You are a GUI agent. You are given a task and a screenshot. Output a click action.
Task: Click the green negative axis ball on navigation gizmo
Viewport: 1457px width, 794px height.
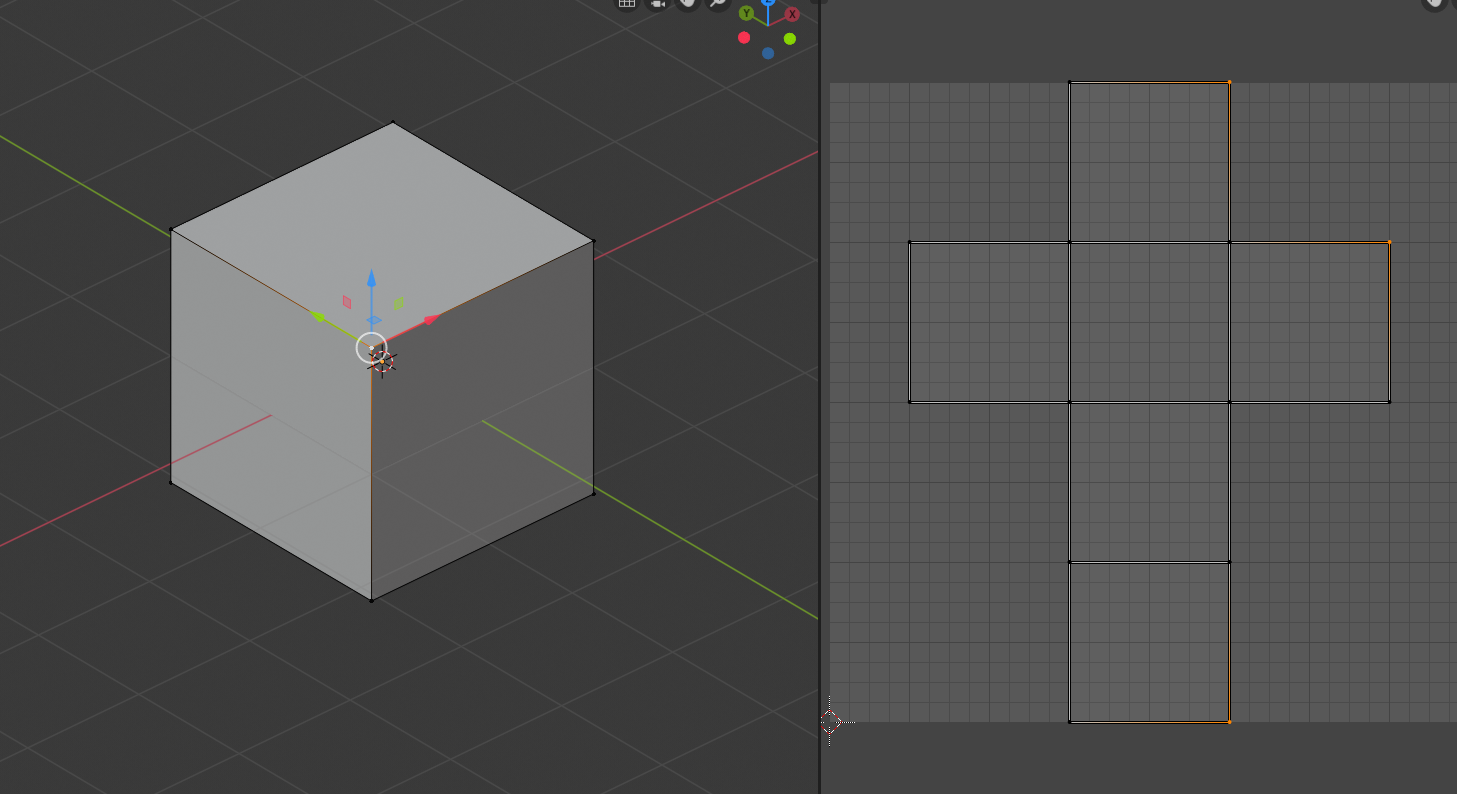[x=789, y=38]
